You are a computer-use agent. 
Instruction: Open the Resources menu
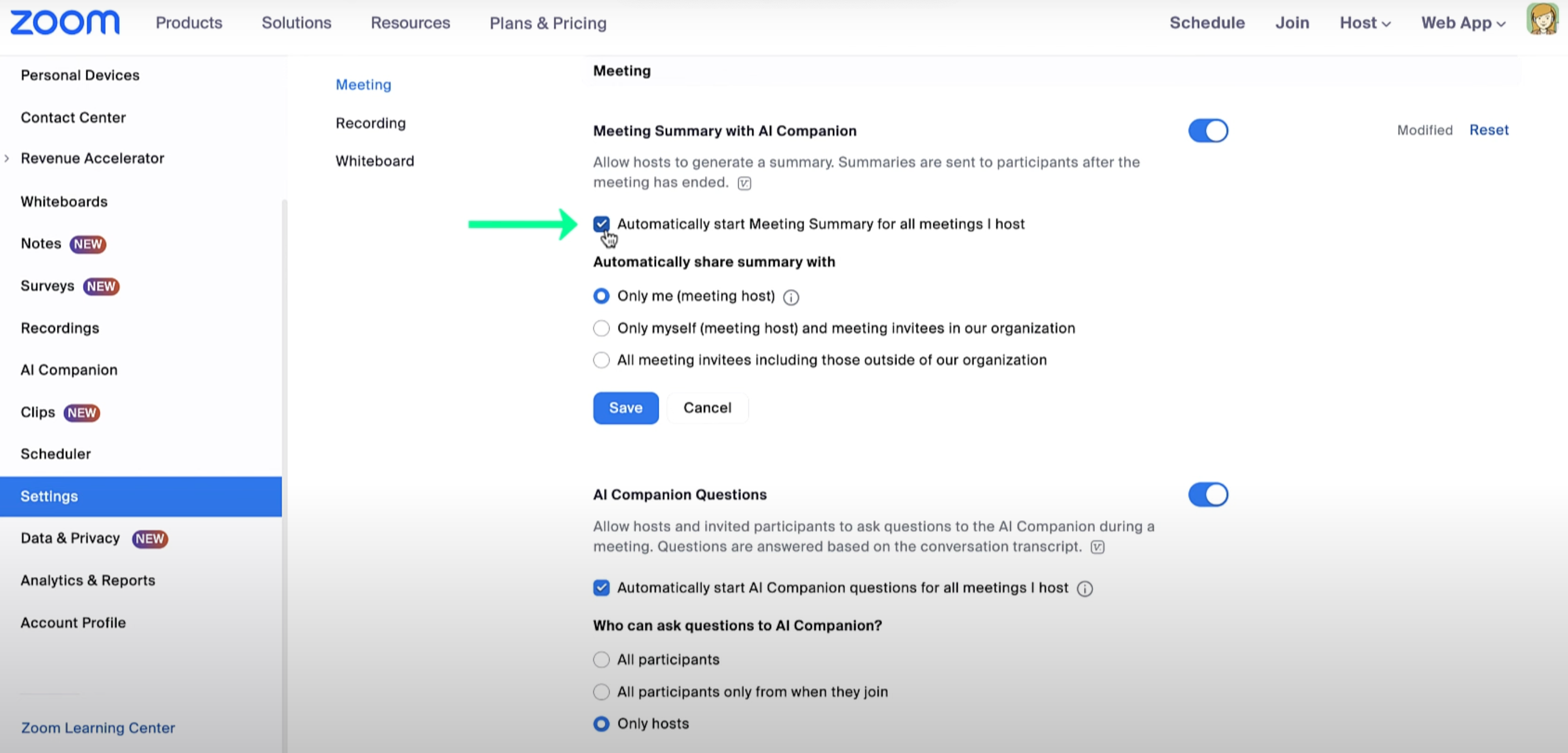click(x=410, y=23)
